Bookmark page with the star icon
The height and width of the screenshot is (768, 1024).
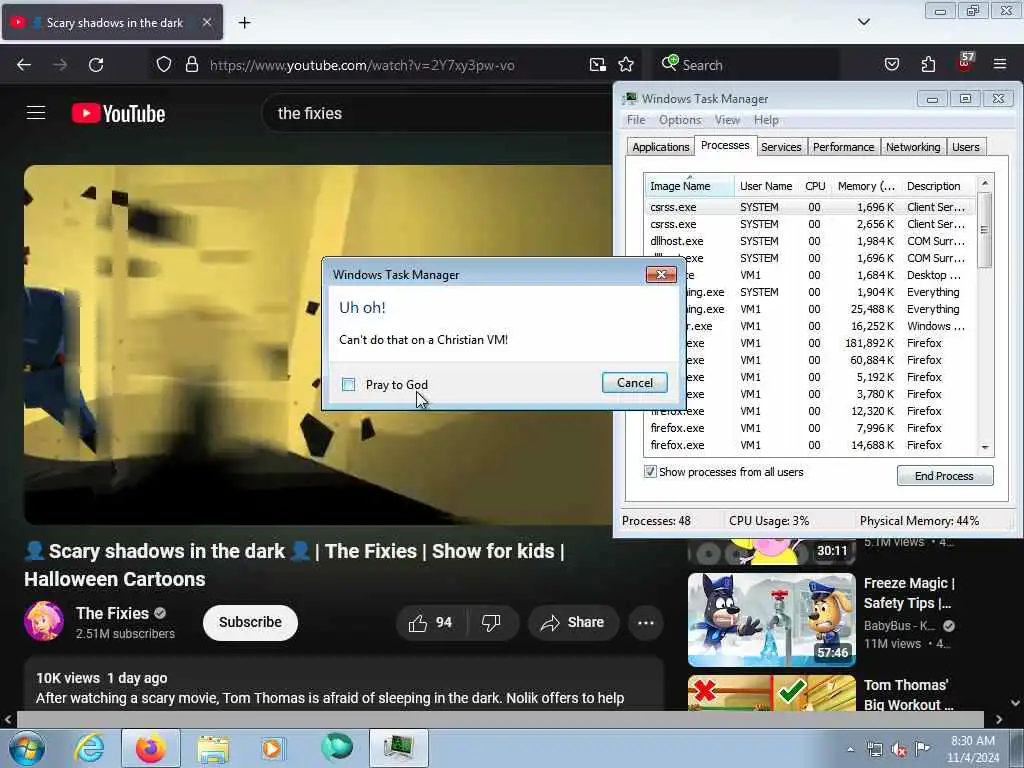626,65
